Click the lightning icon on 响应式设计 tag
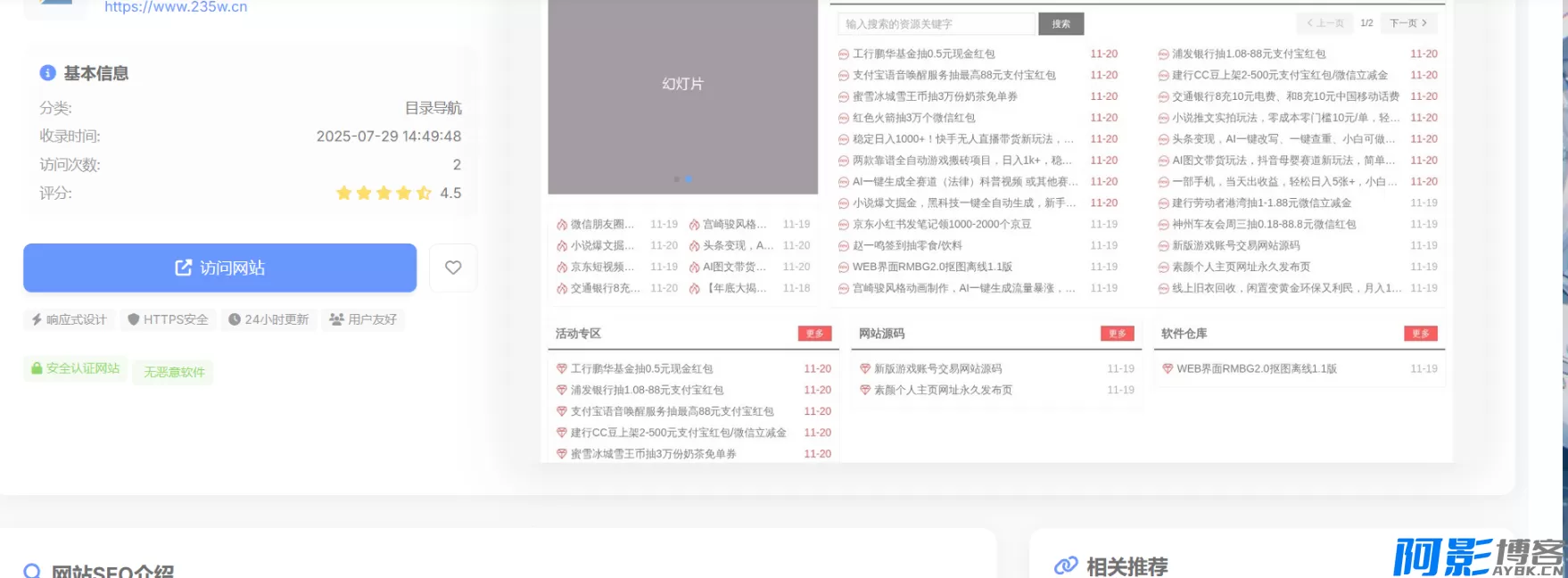The width and height of the screenshot is (1568, 578). click(x=37, y=319)
